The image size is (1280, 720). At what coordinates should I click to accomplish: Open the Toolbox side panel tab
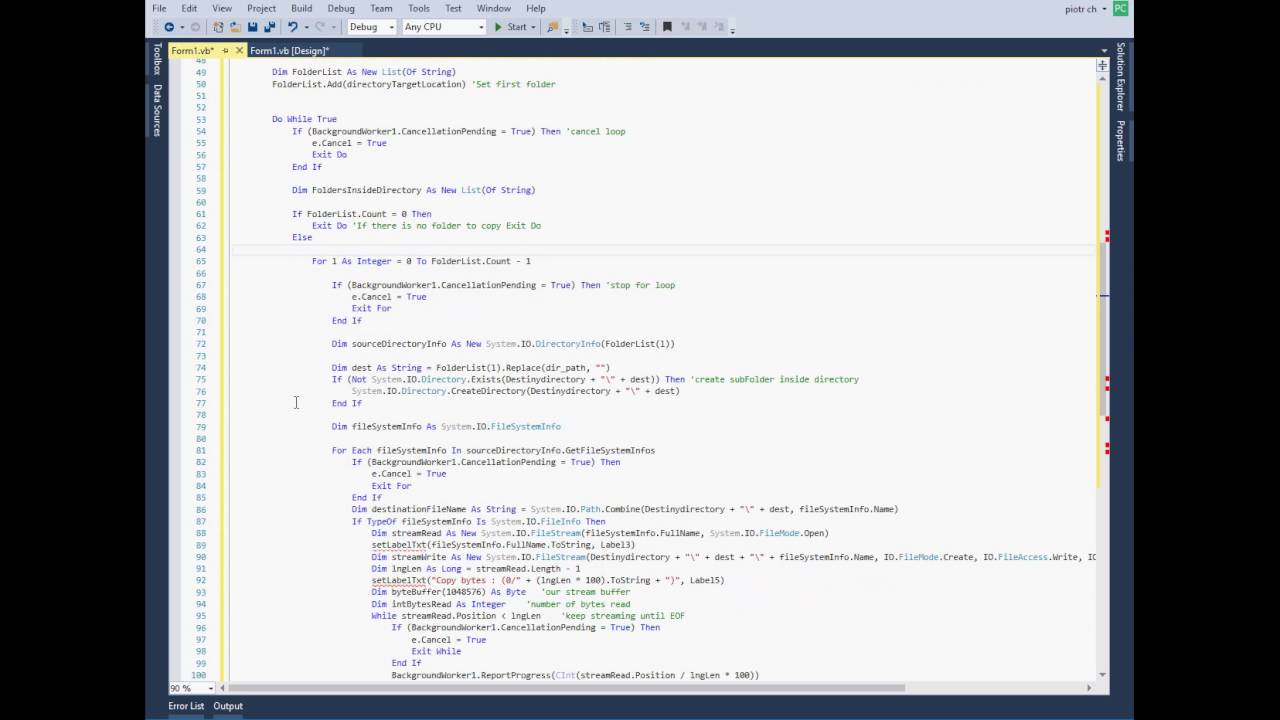(x=157, y=59)
